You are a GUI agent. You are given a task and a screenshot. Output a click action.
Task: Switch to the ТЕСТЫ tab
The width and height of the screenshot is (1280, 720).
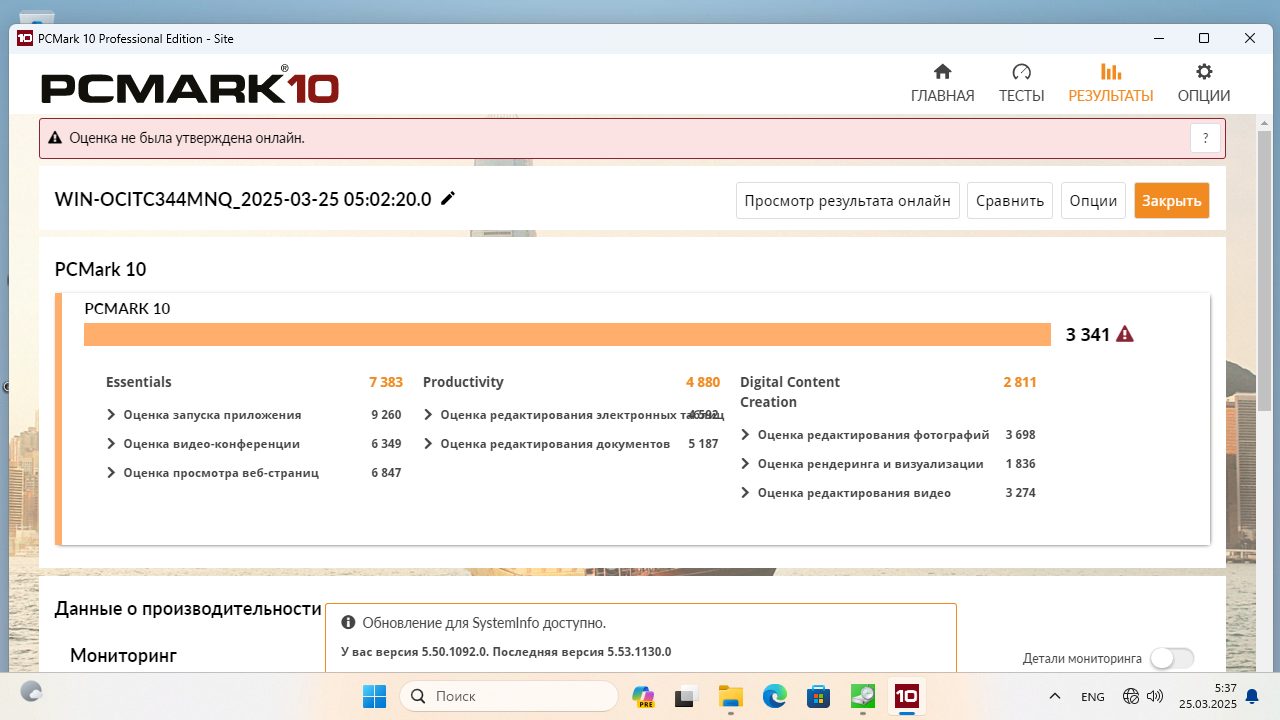click(1021, 84)
